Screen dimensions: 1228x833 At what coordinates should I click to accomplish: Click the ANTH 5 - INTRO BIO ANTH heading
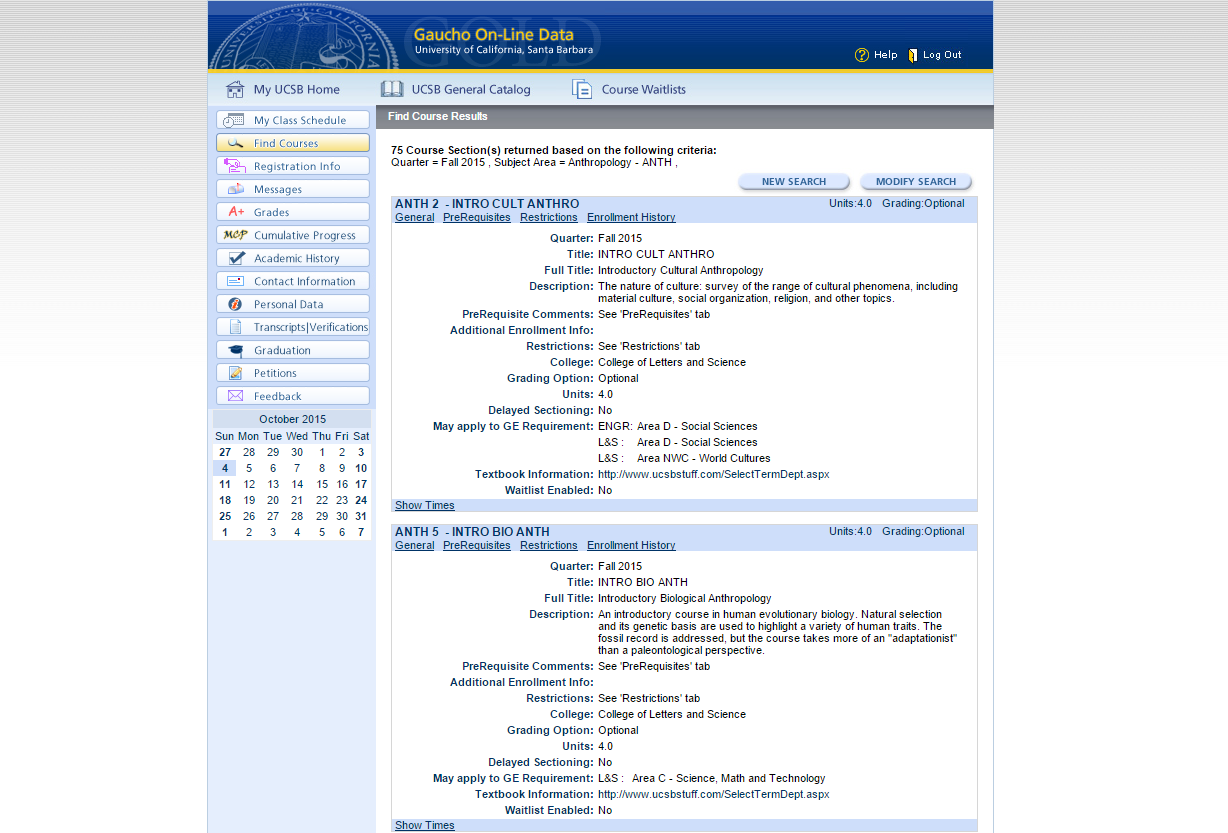click(472, 532)
